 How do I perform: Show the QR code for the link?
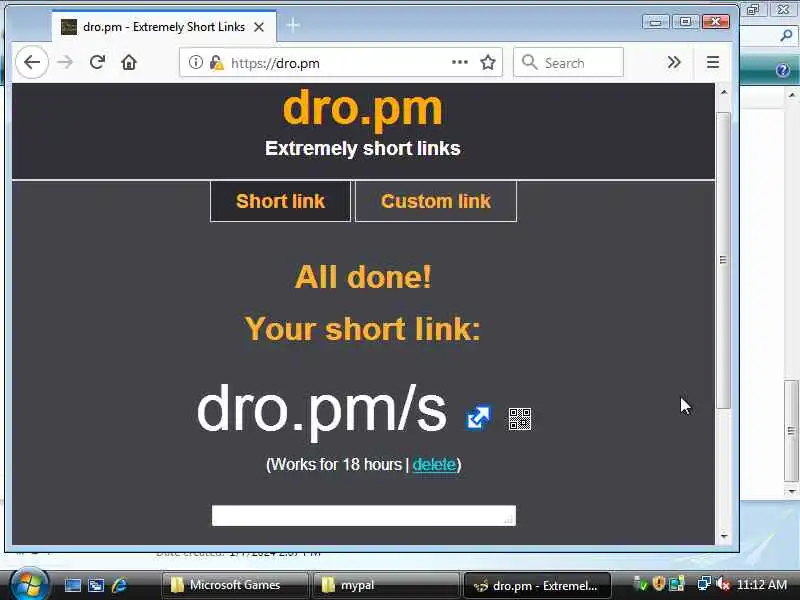tap(520, 419)
